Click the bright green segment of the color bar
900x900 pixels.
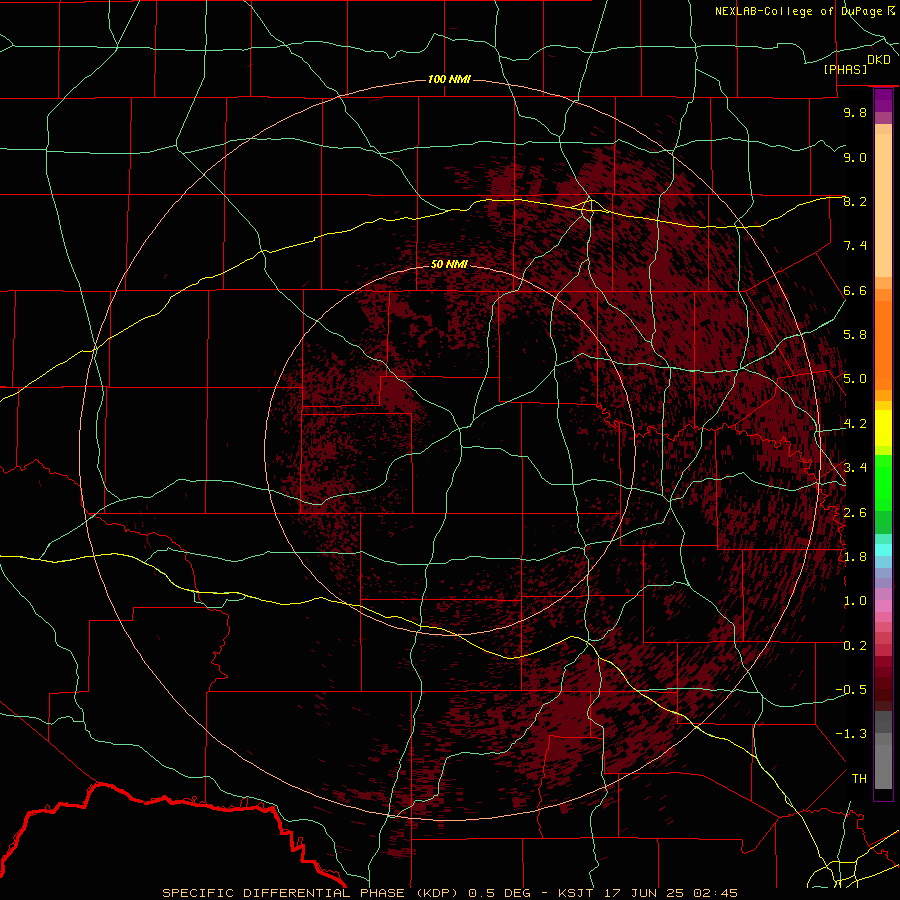tap(883, 482)
